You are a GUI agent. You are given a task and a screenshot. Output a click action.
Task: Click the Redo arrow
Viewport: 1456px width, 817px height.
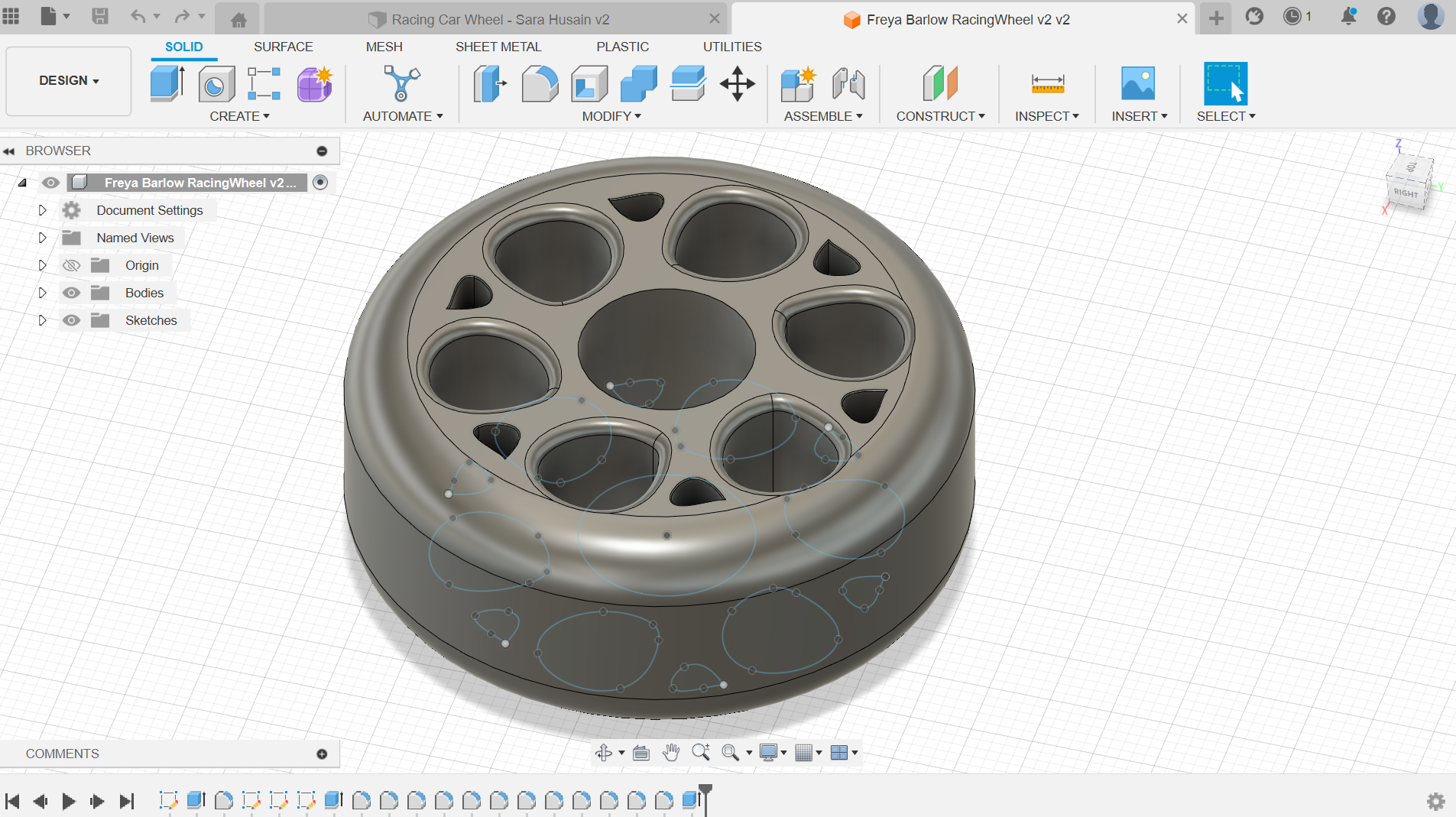pos(182,16)
